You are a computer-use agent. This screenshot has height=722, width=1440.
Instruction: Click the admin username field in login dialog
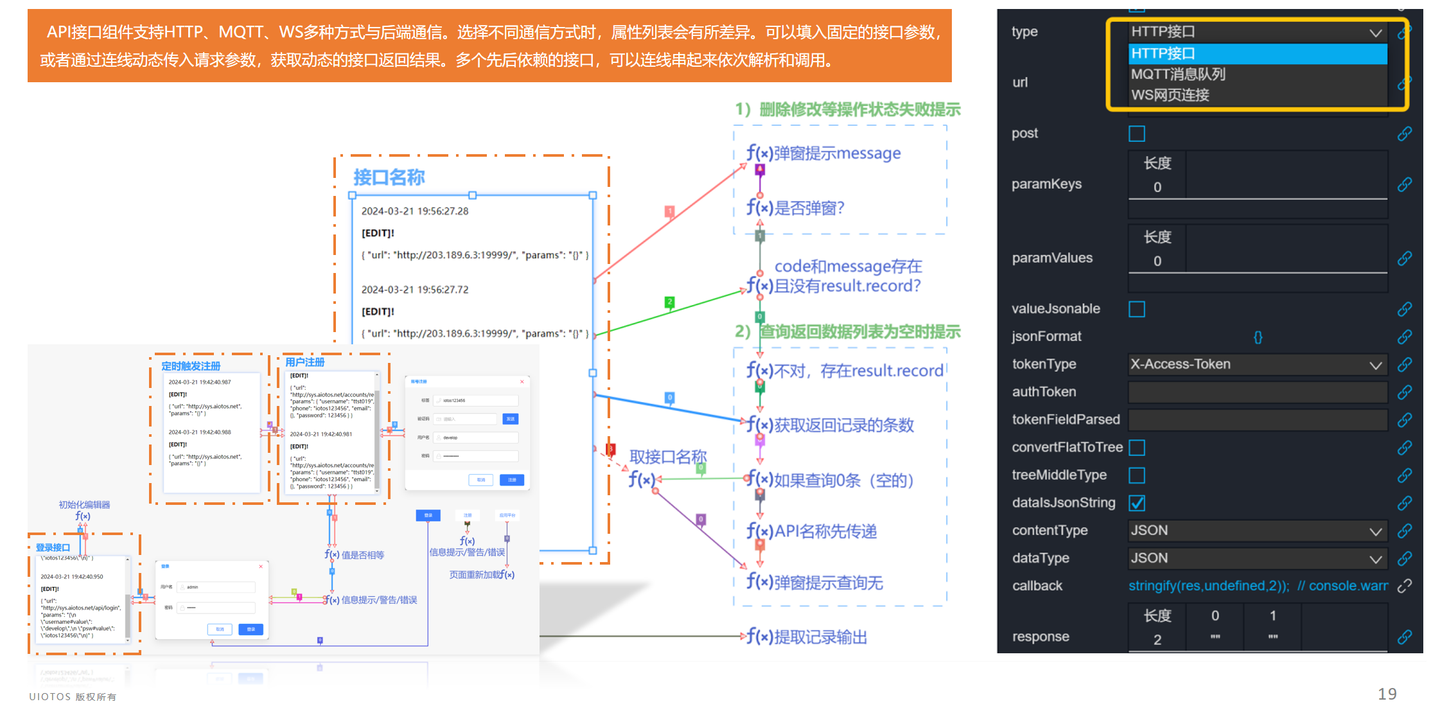tap(216, 587)
